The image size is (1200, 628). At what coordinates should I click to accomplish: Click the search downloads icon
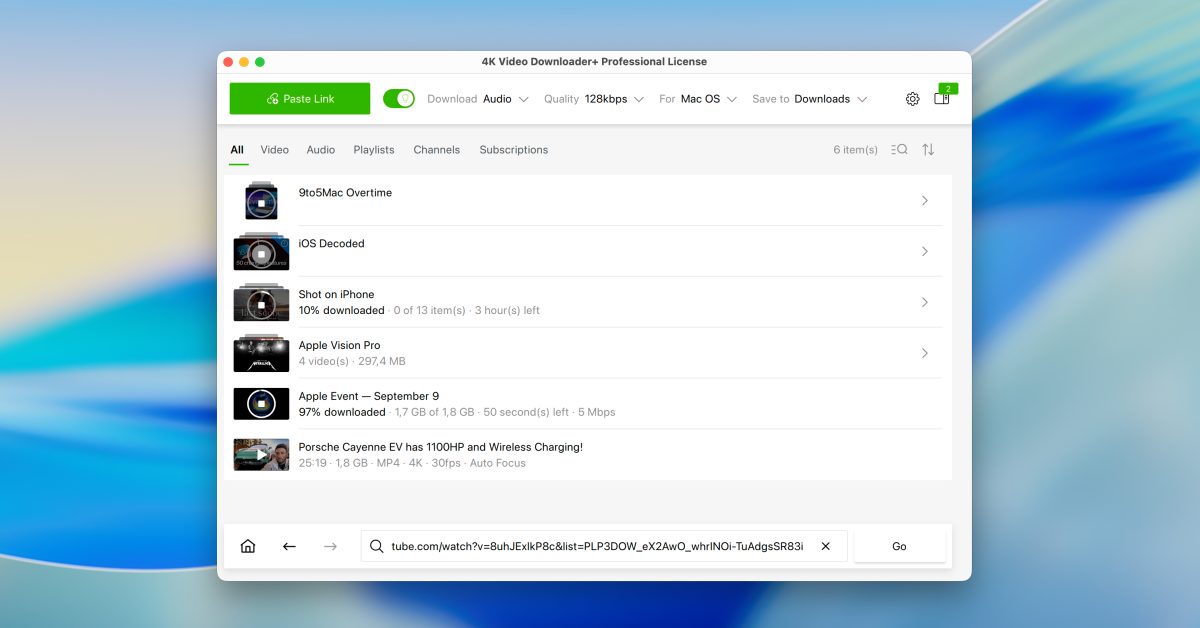pos(898,149)
